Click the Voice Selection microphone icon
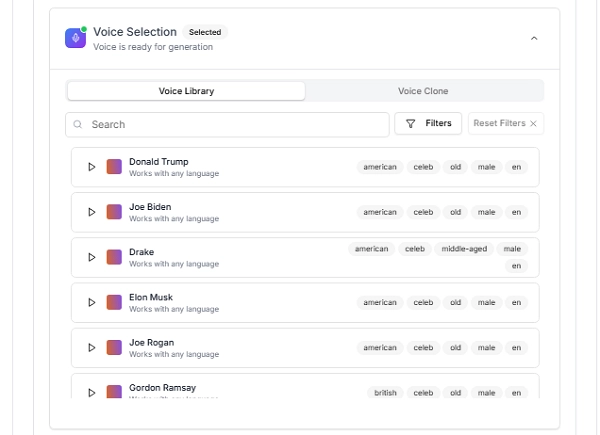This screenshot has width=600, height=435. click(75, 38)
